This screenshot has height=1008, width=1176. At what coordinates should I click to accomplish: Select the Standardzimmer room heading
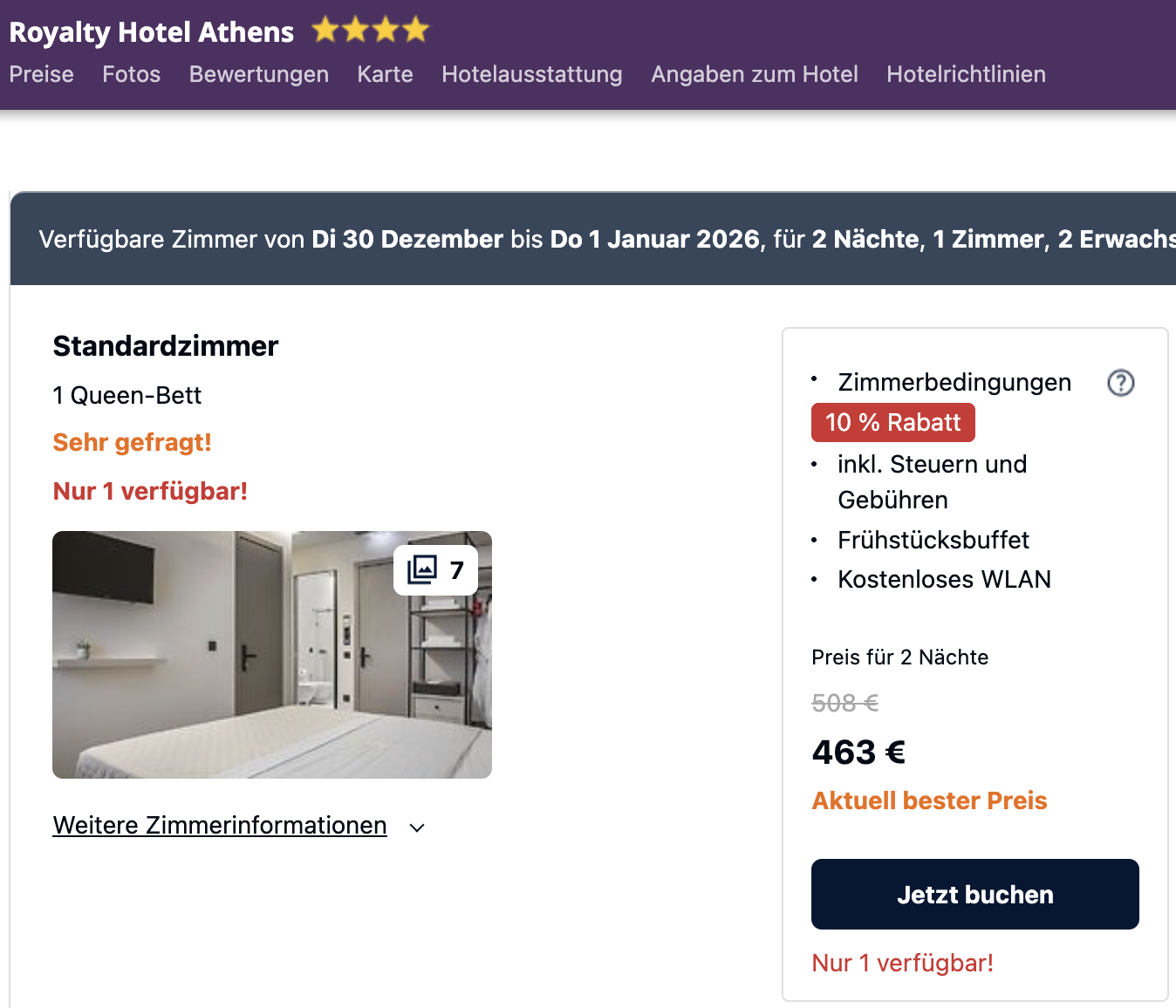coord(166,346)
